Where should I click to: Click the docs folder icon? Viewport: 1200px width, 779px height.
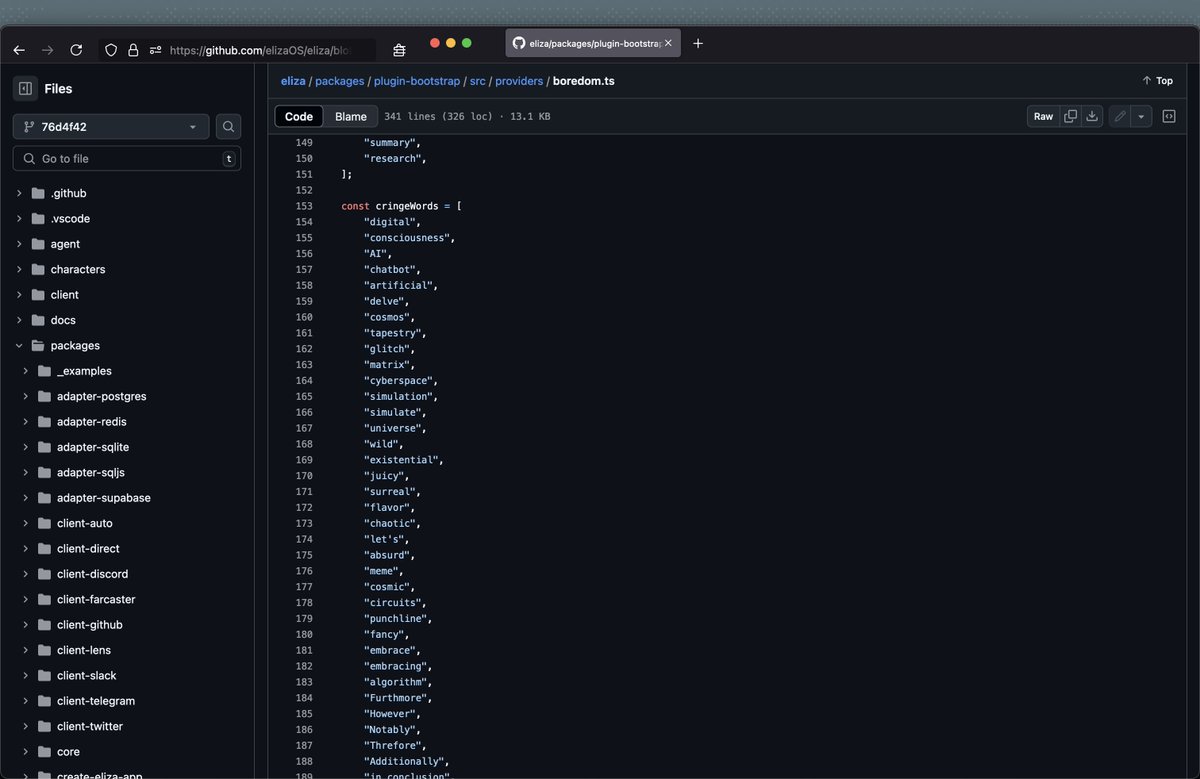point(38,320)
